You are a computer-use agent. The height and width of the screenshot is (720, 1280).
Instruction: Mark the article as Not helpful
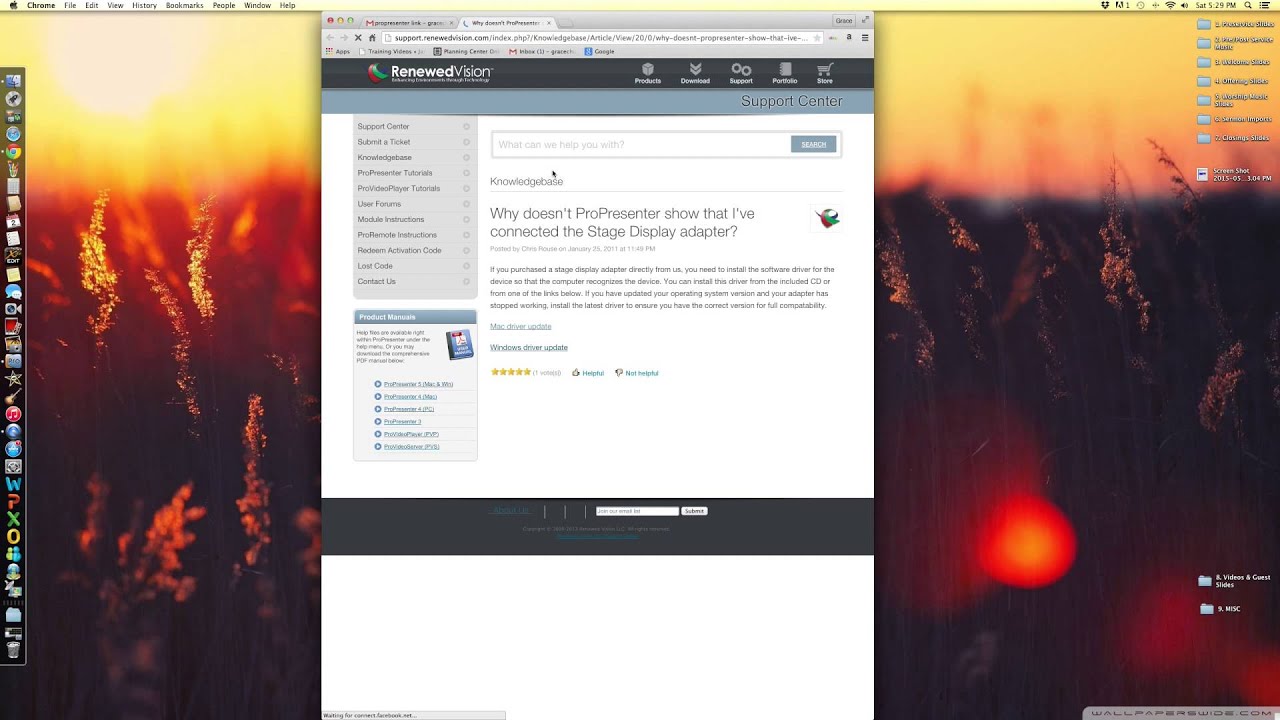click(637, 373)
